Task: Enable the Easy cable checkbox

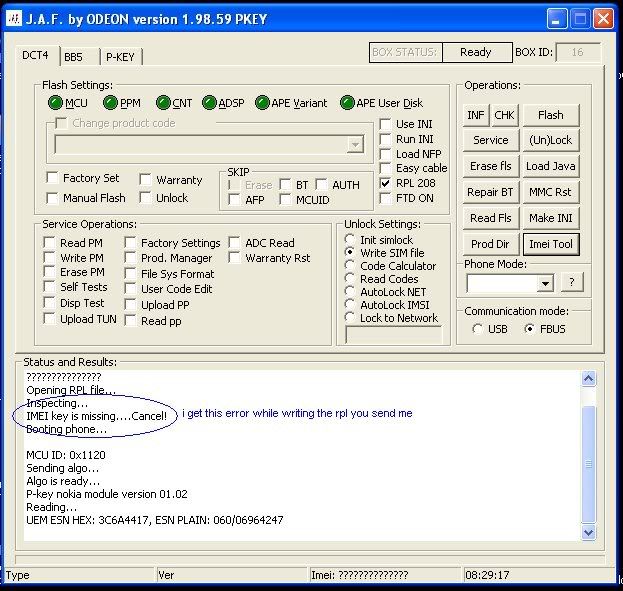Action: coord(385,168)
